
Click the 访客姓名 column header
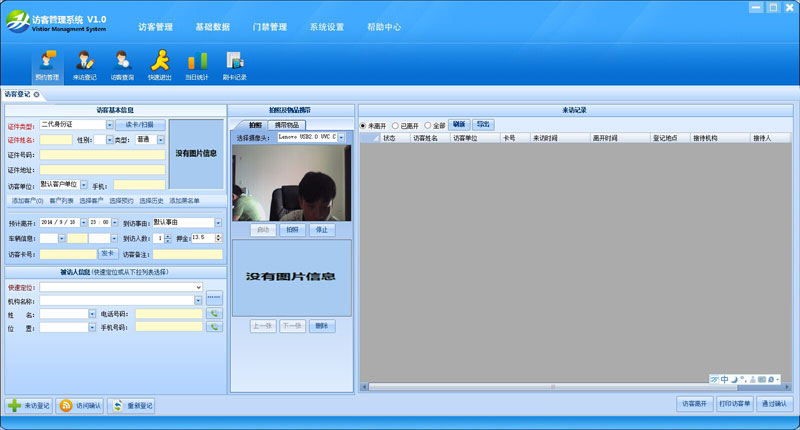(425, 138)
